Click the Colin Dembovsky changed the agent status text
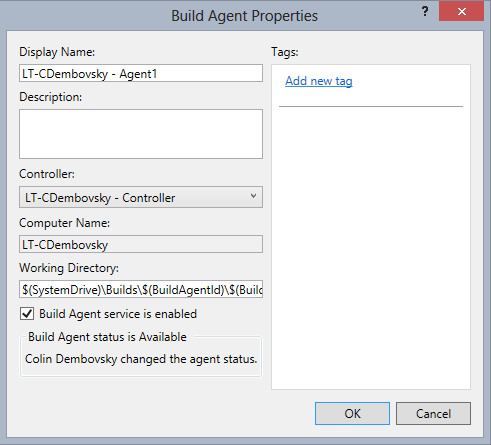Screen dimensions: 491x445 (141, 359)
